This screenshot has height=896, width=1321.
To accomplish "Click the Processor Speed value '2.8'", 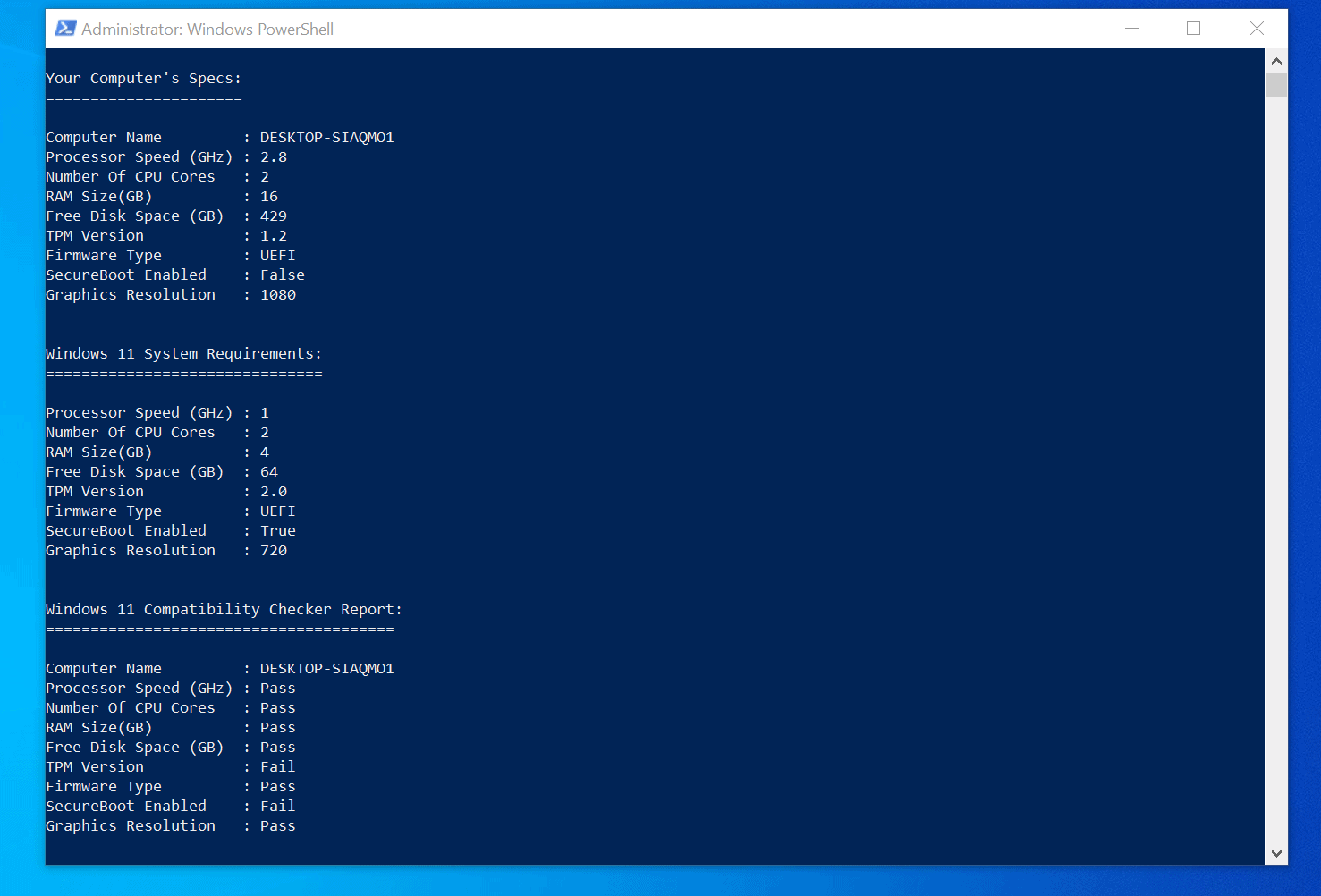I will (x=274, y=157).
